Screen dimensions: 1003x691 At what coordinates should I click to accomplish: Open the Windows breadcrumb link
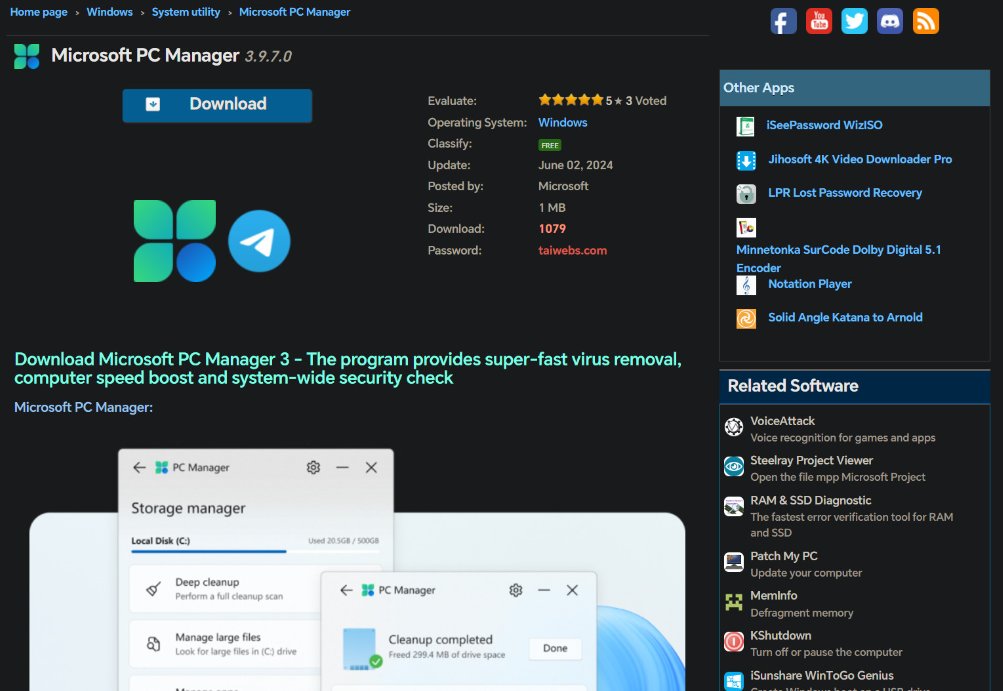(109, 12)
